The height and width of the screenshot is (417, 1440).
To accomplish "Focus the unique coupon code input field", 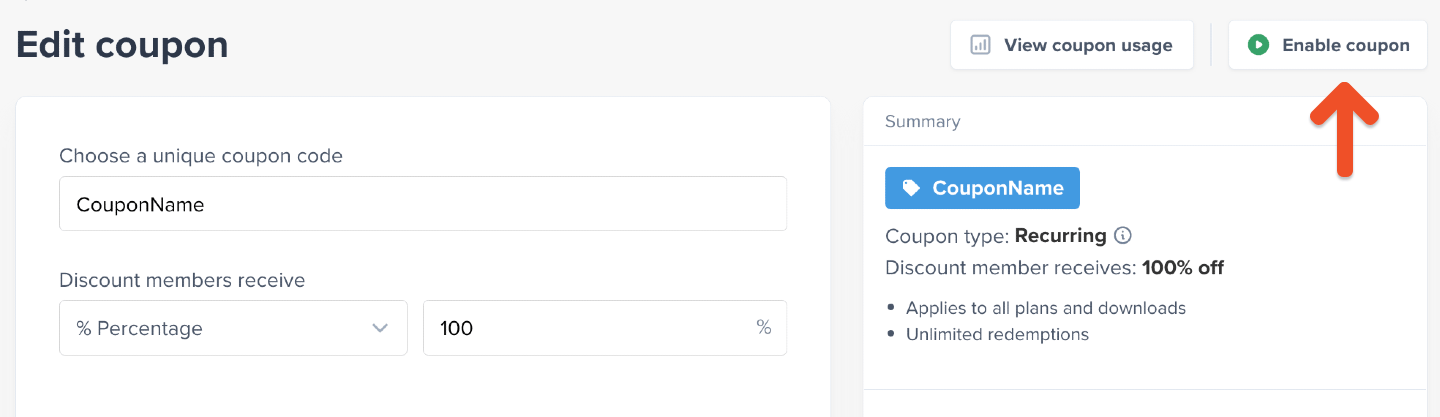I will click(422, 204).
